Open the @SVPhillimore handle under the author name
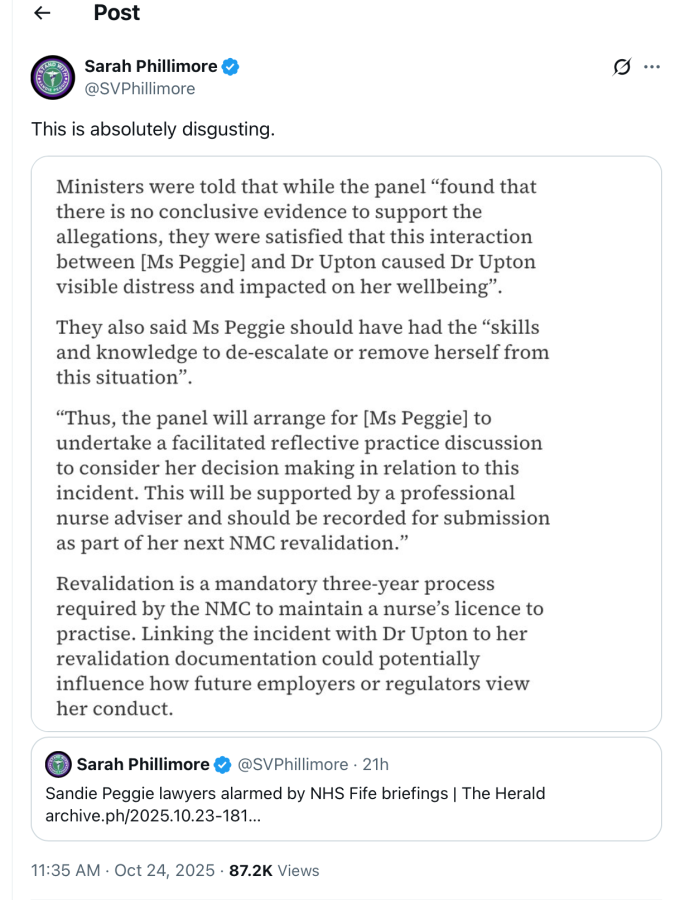 click(140, 89)
